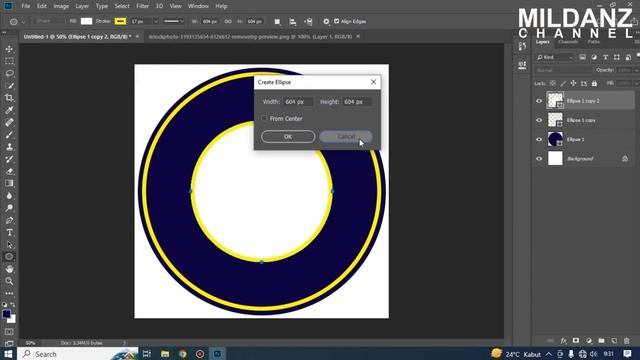Screen dimensions: 640x360
Task: Select the Path Selection tool
Action: click(9, 245)
